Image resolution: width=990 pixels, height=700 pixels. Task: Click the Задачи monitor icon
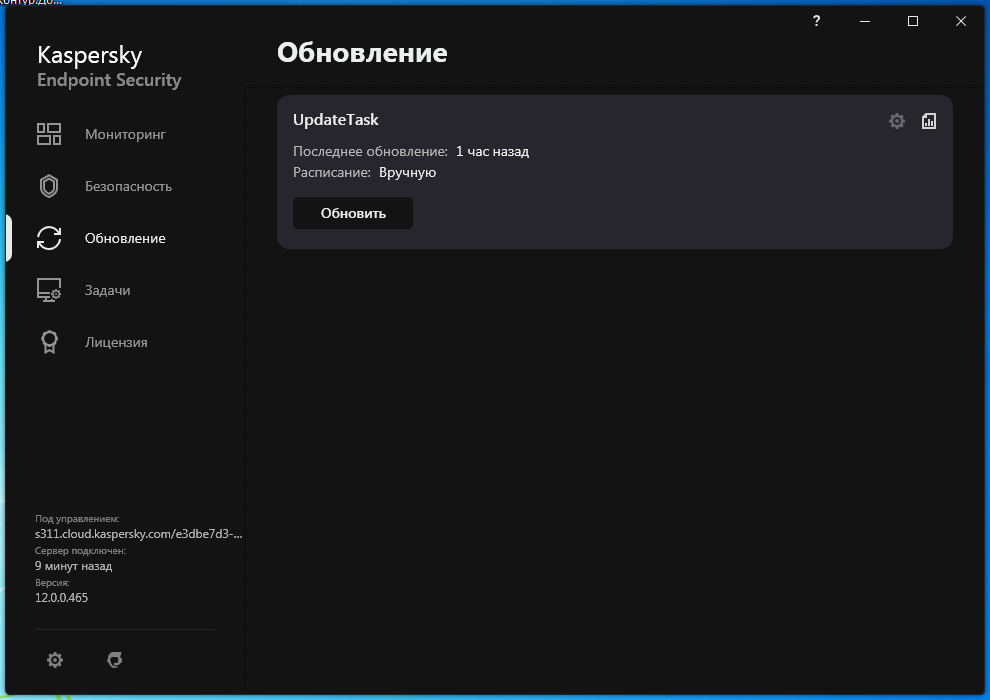click(49, 290)
